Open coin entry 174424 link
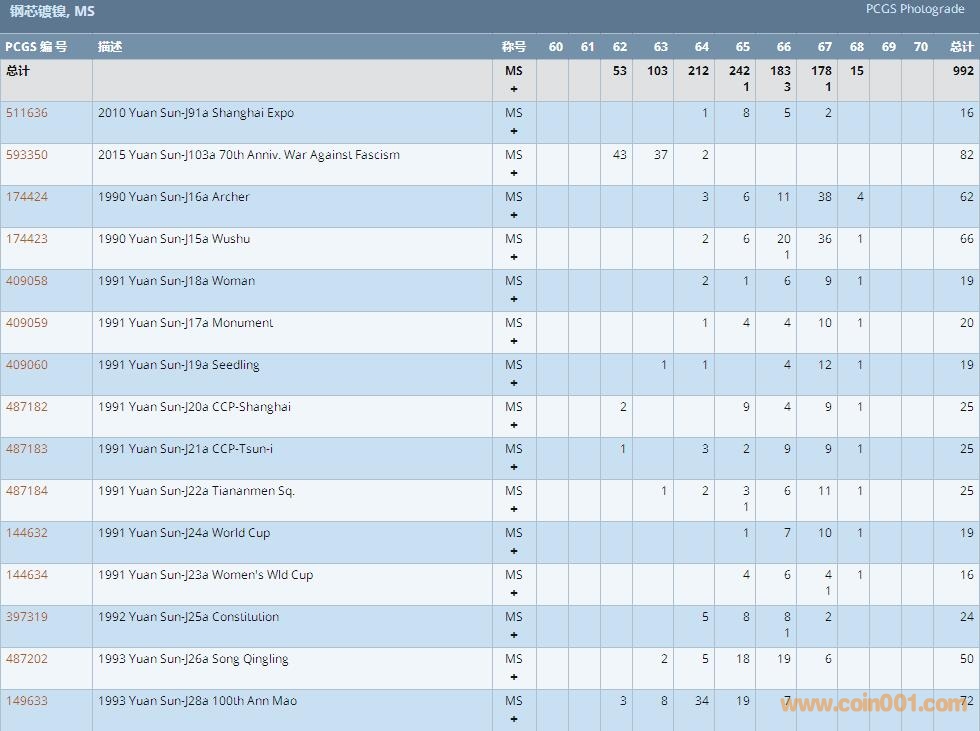 [x=27, y=197]
